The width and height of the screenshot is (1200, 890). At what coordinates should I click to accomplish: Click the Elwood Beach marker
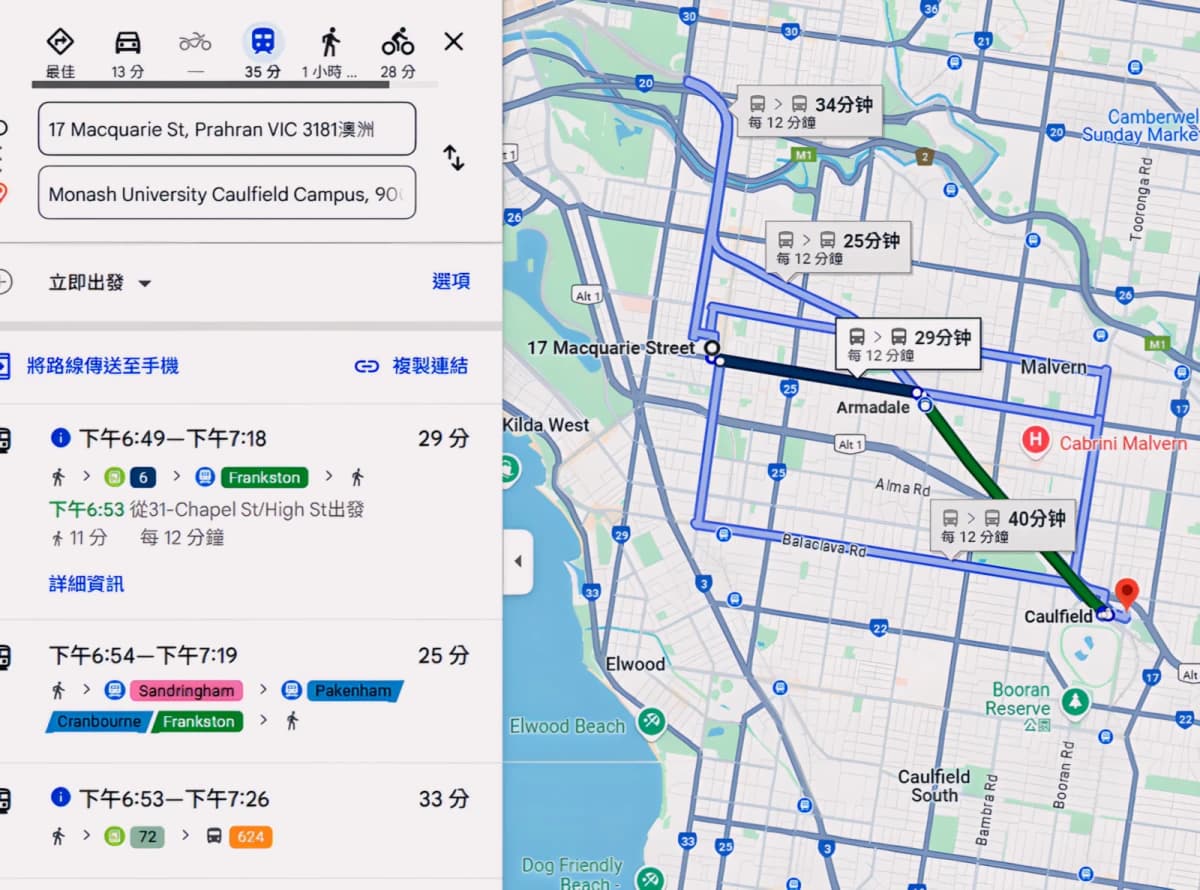point(652,721)
